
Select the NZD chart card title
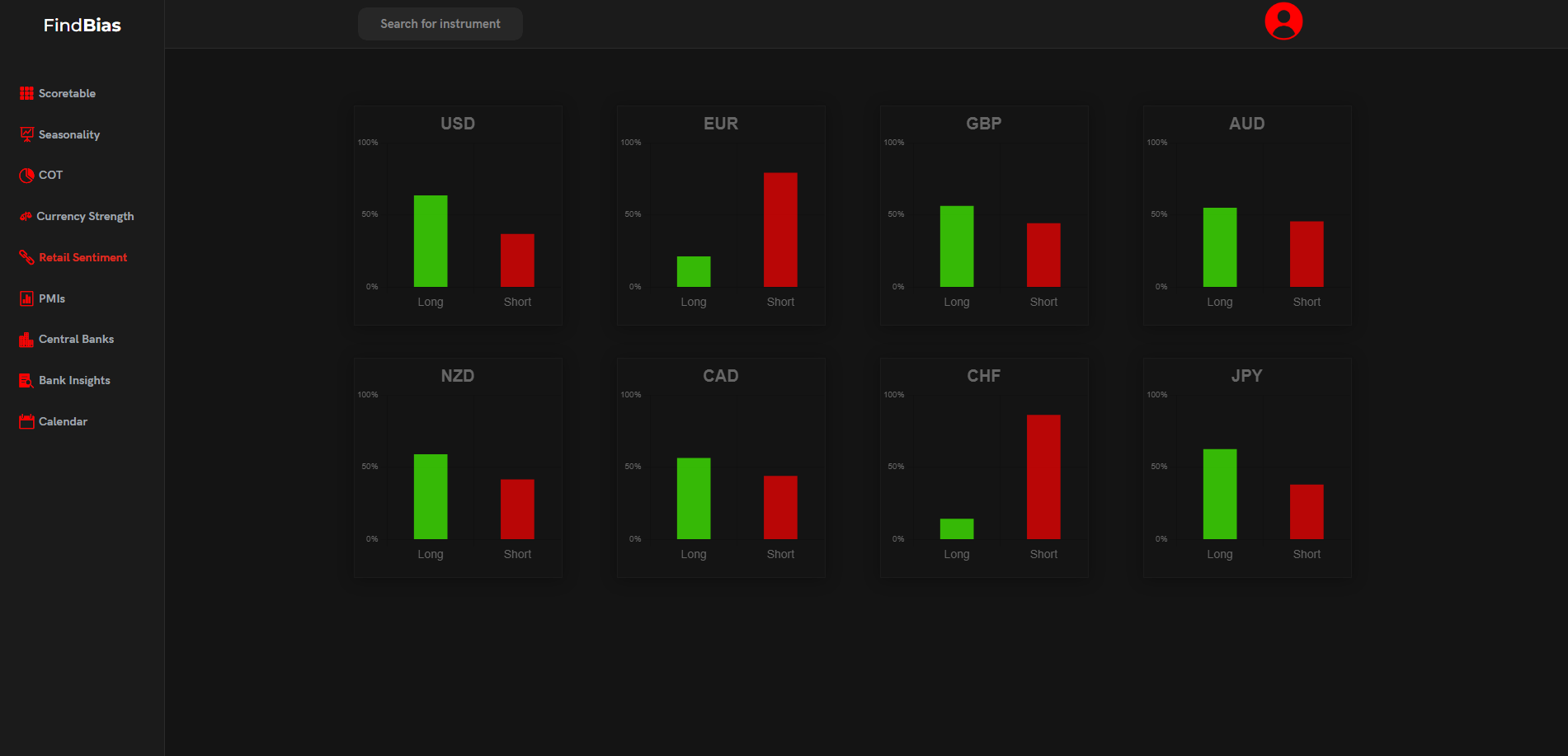pyautogui.click(x=458, y=376)
